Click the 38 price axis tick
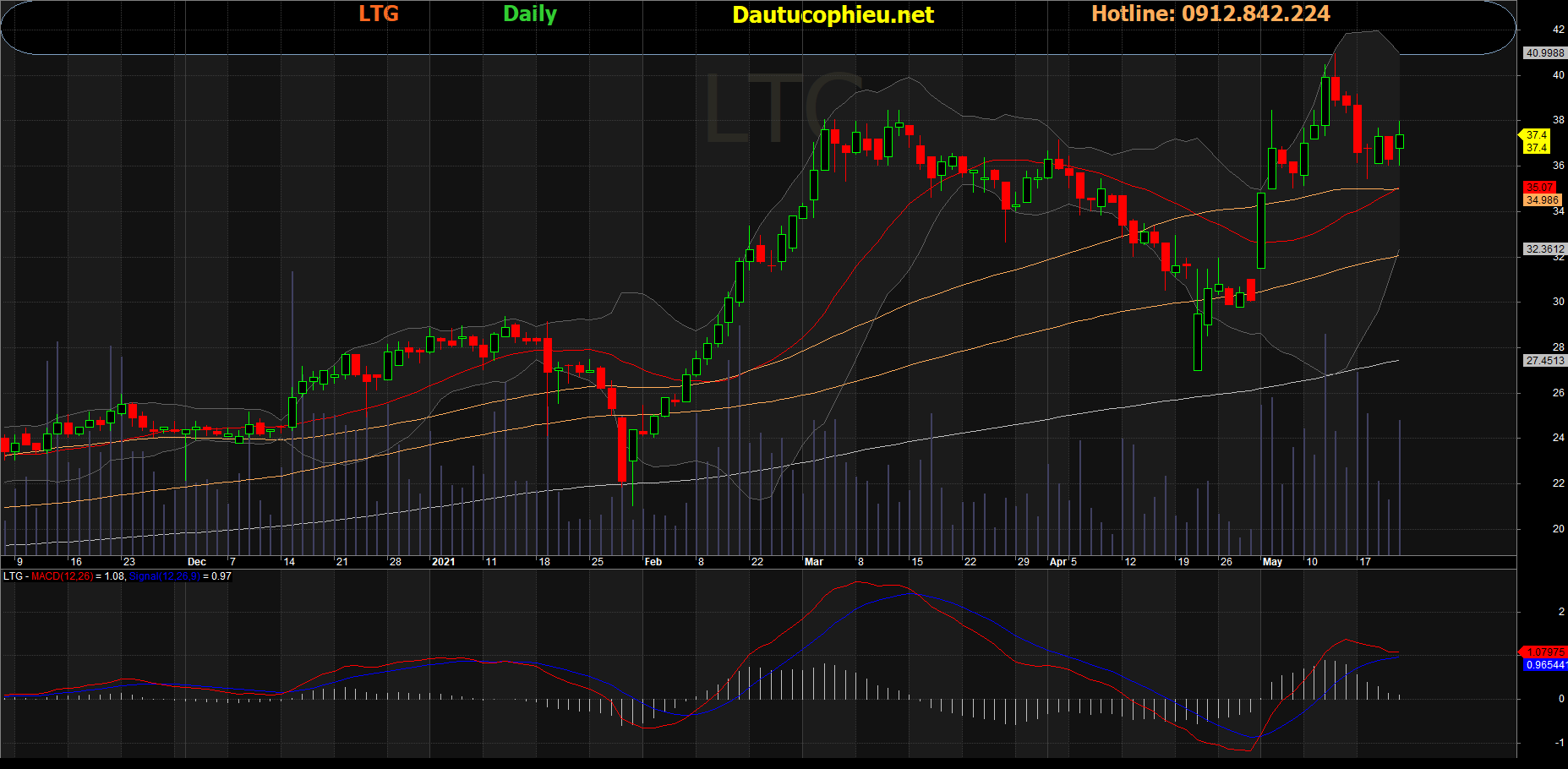The height and width of the screenshot is (769, 1568). pyautogui.click(x=1558, y=121)
